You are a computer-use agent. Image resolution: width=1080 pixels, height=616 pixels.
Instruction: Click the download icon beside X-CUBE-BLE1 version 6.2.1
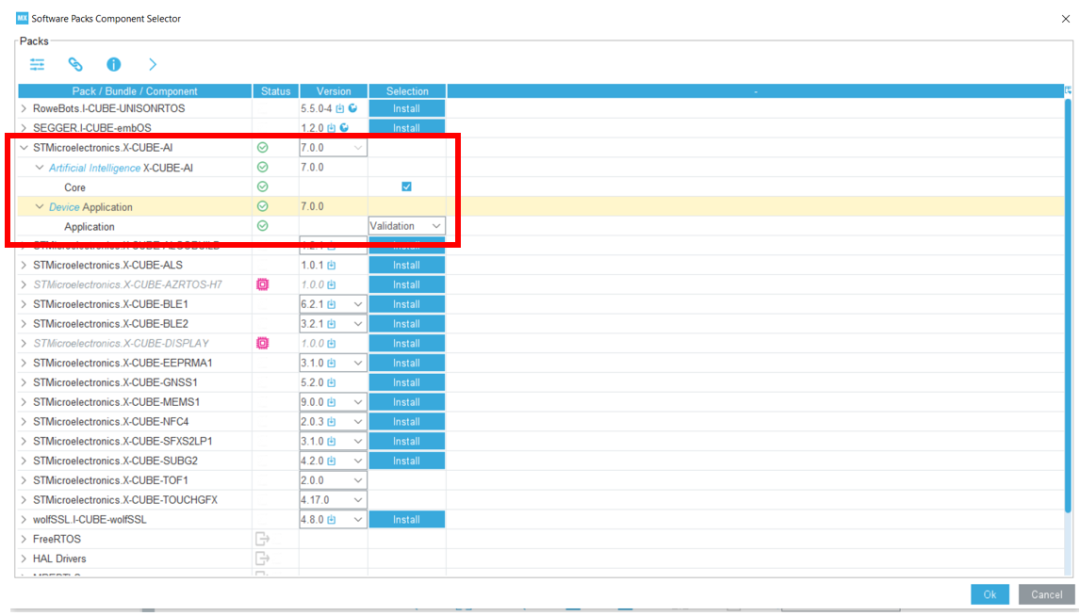click(x=331, y=304)
